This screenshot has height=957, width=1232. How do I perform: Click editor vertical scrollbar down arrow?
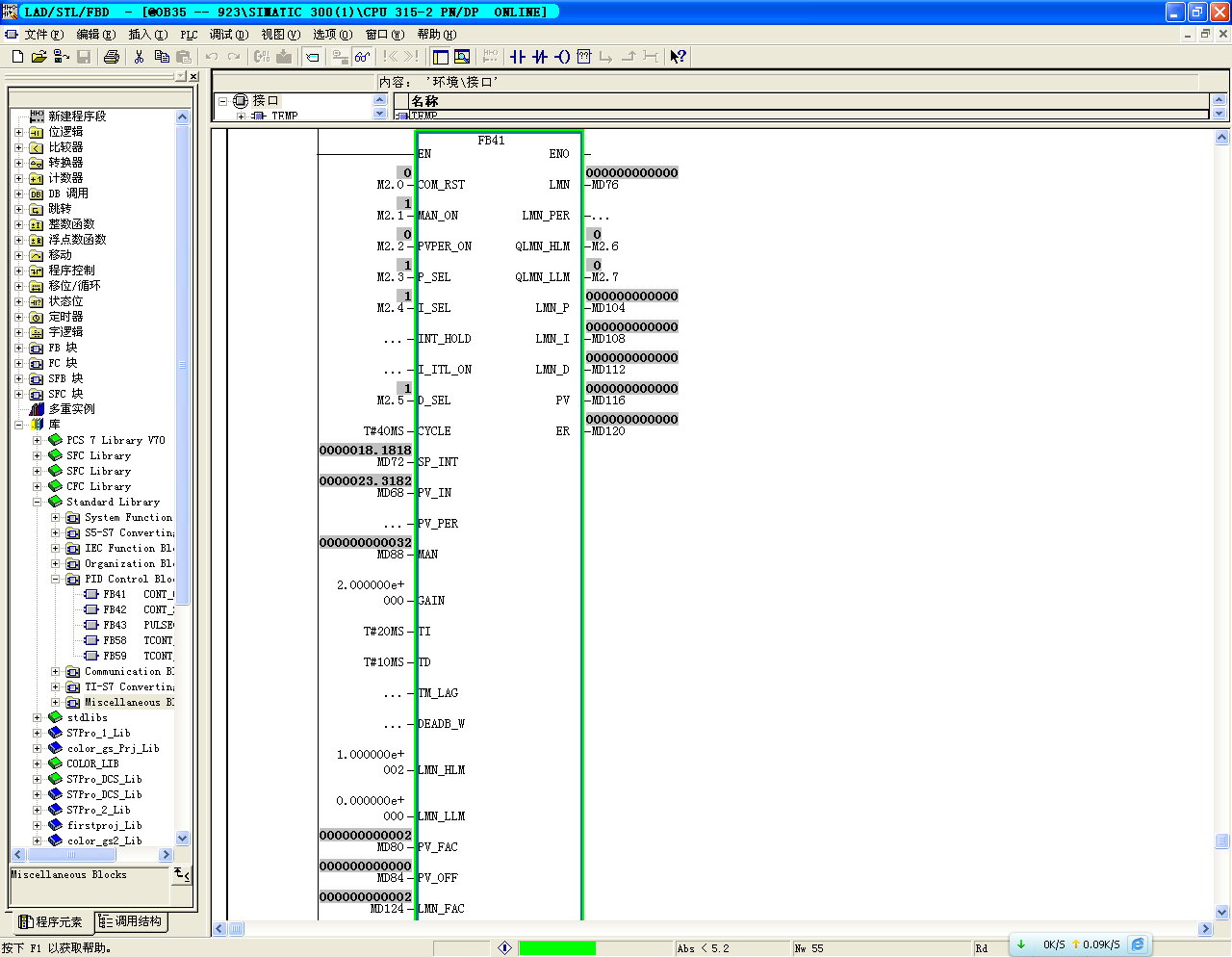1222,912
